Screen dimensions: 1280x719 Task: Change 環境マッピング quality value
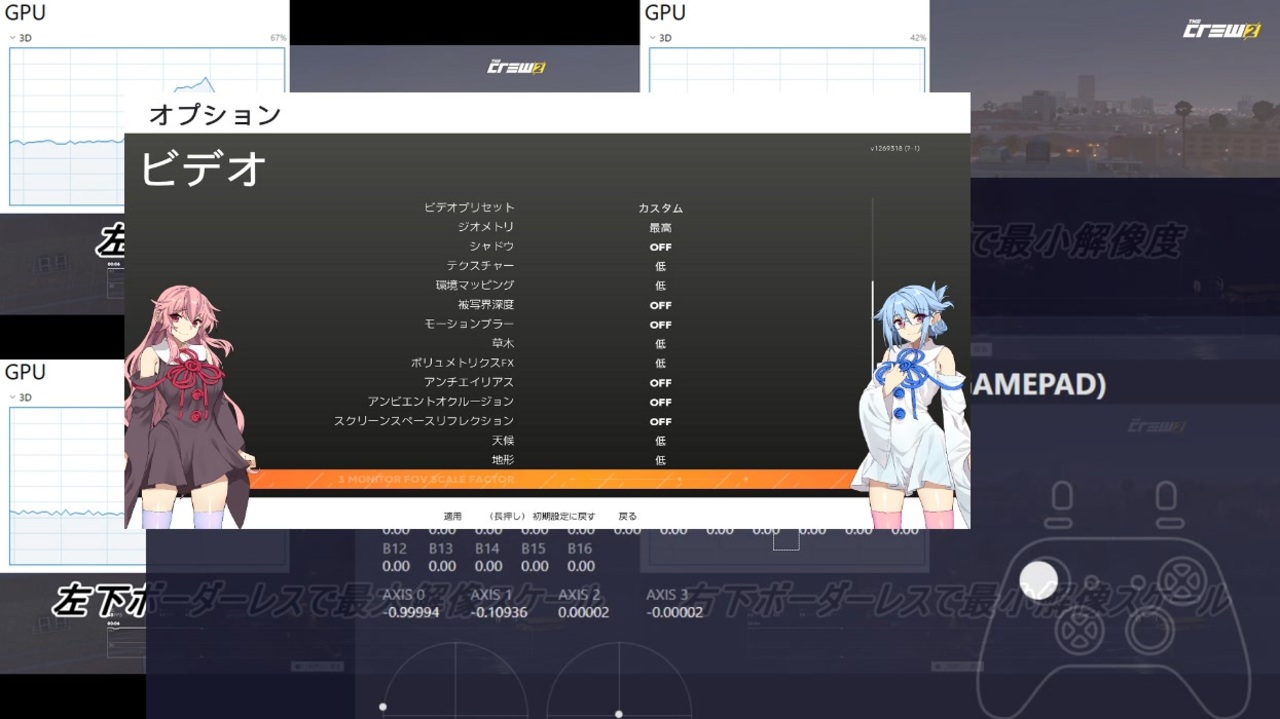click(x=660, y=286)
